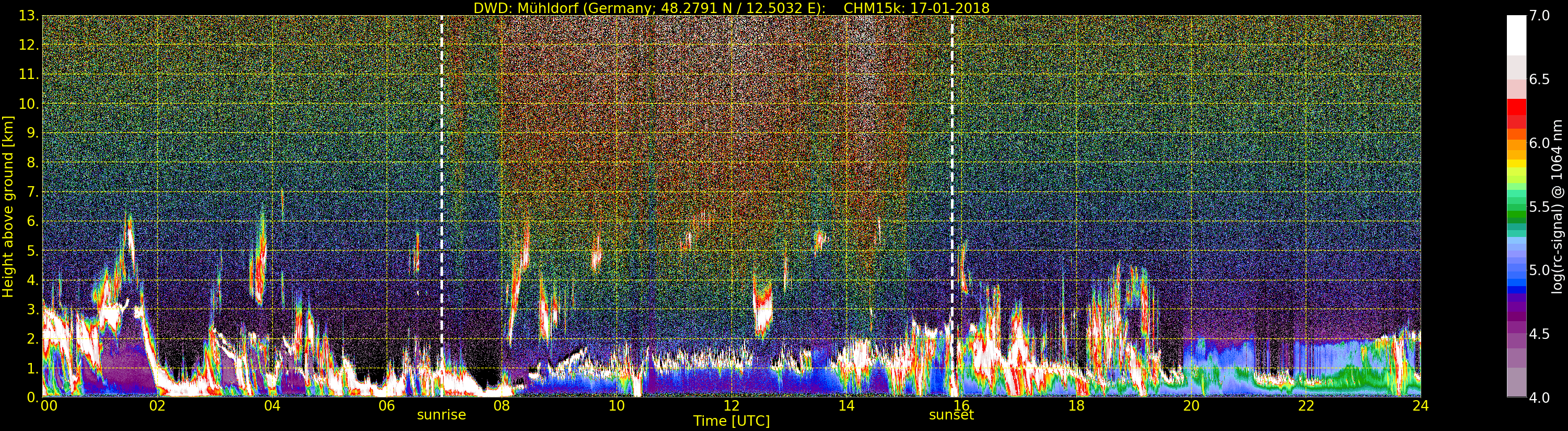Viewport: 1568px width, 431px height.
Task: Click the height tick label '5.'
Action: [33, 251]
